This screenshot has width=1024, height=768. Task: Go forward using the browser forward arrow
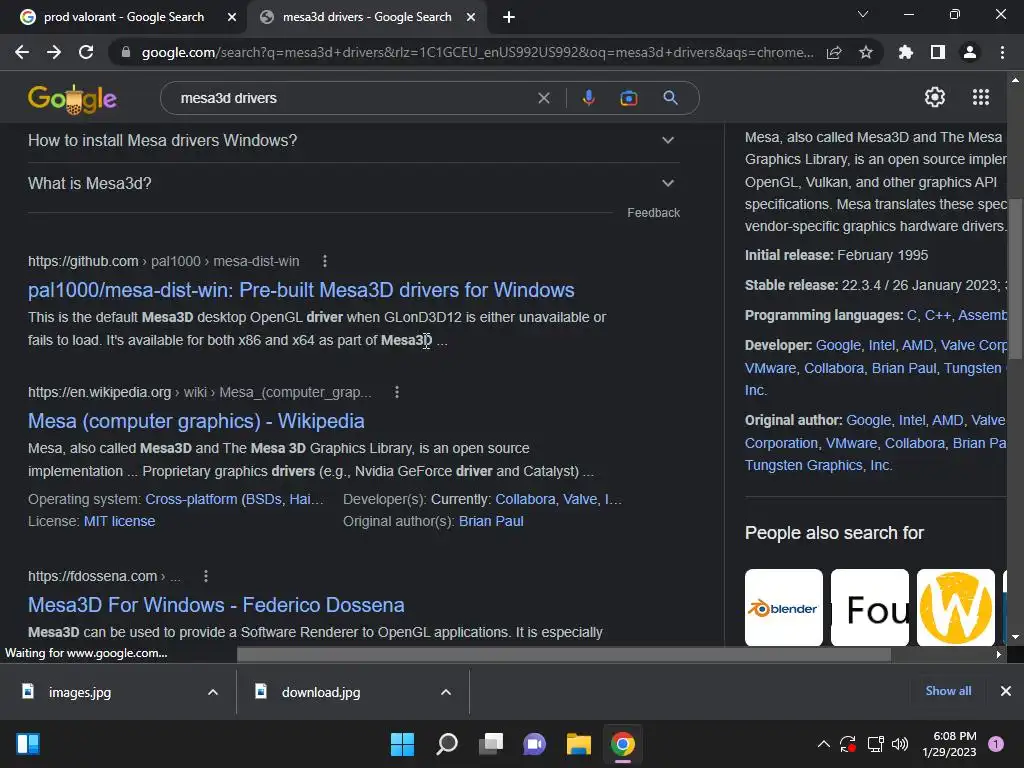point(54,52)
